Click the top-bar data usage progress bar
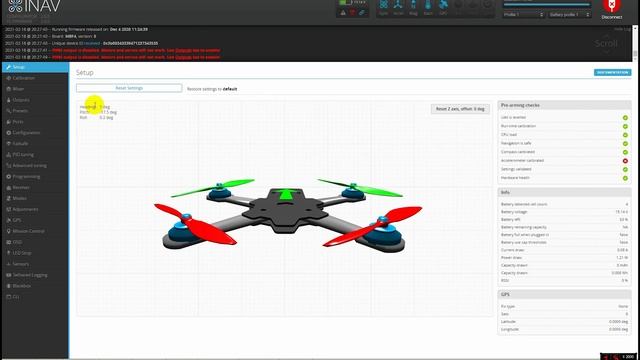 pos(547,4)
